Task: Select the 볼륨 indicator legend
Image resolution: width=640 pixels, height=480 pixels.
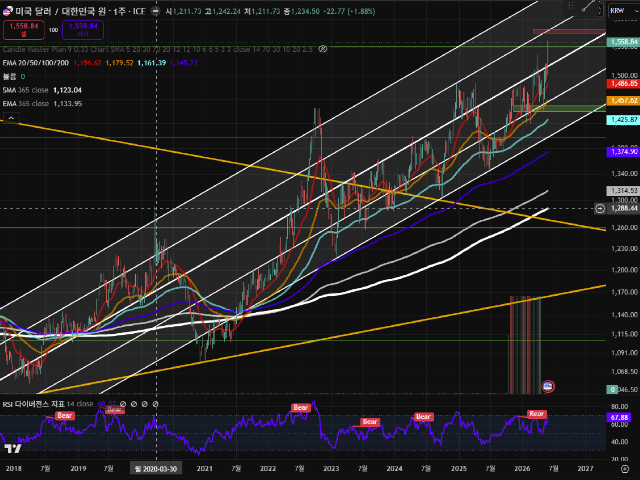Action: pyautogui.click(x=9, y=76)
